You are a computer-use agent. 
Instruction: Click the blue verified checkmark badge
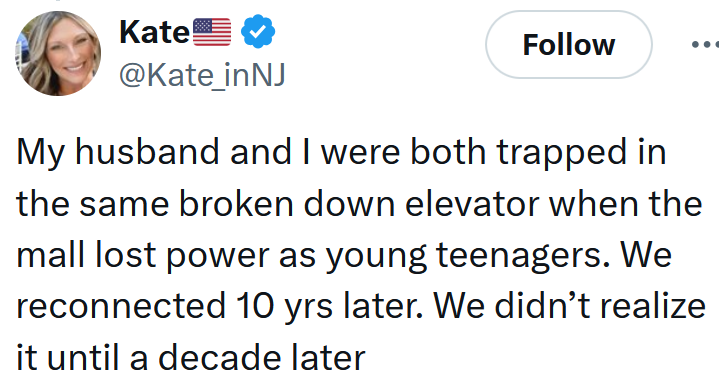(x=258, y=31)
